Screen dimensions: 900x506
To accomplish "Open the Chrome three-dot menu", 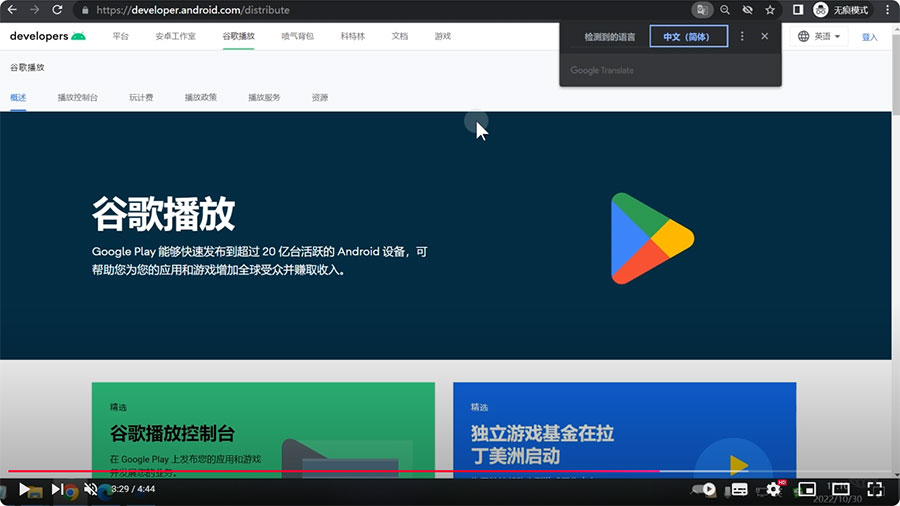I will [887, 10].
